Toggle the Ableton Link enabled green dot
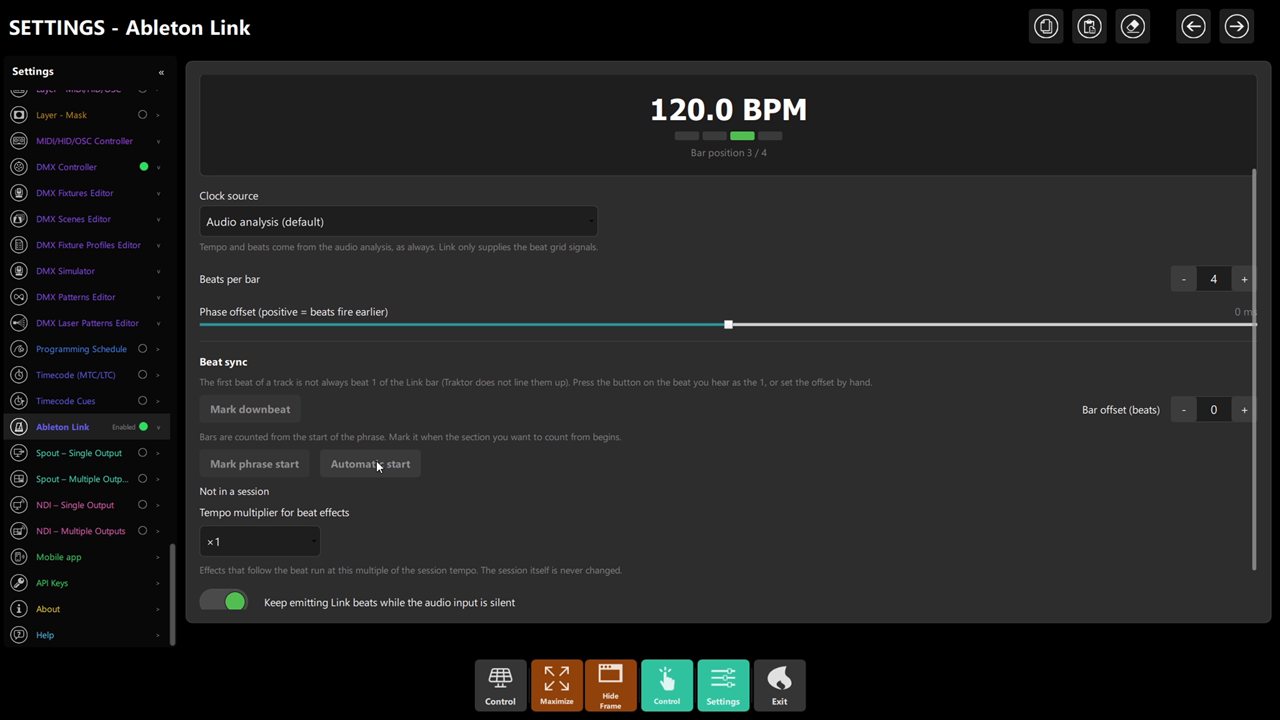Screen dimensions: 1280x720 (143, 427)
